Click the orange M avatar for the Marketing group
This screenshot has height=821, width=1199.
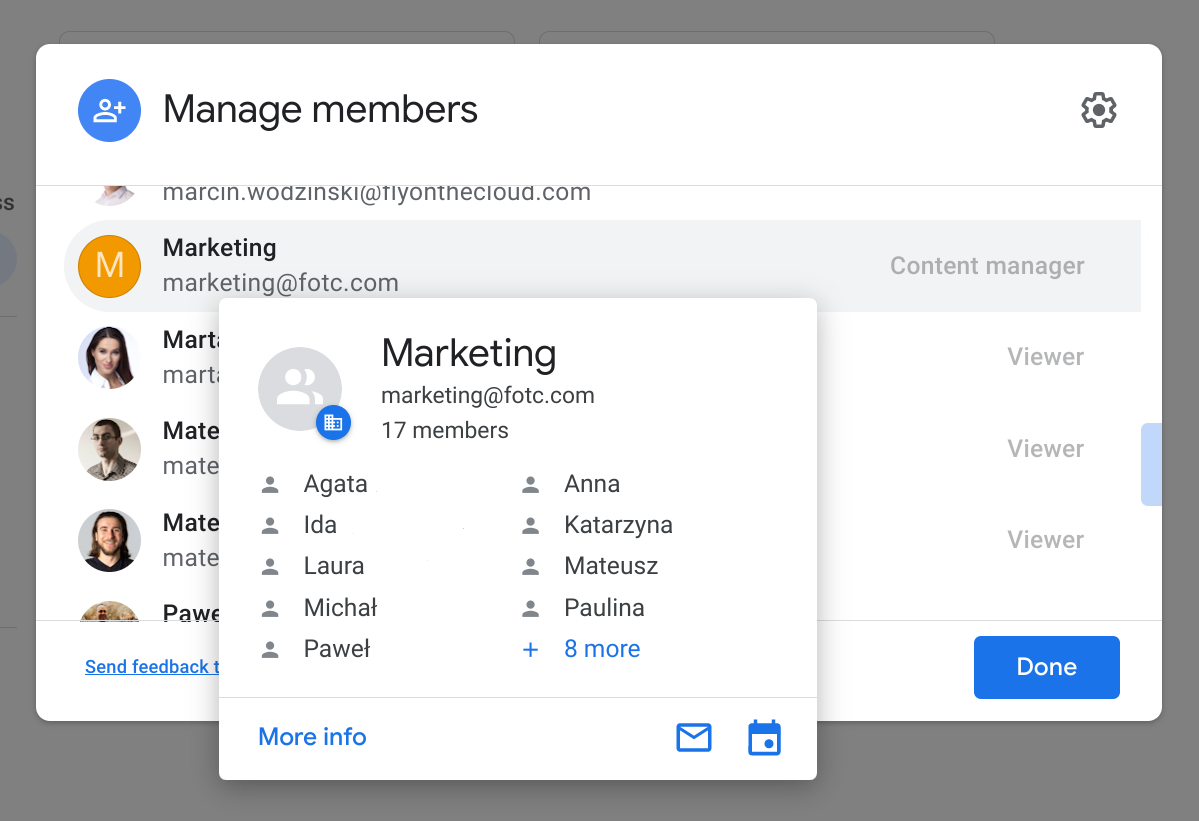coord(109,266)
